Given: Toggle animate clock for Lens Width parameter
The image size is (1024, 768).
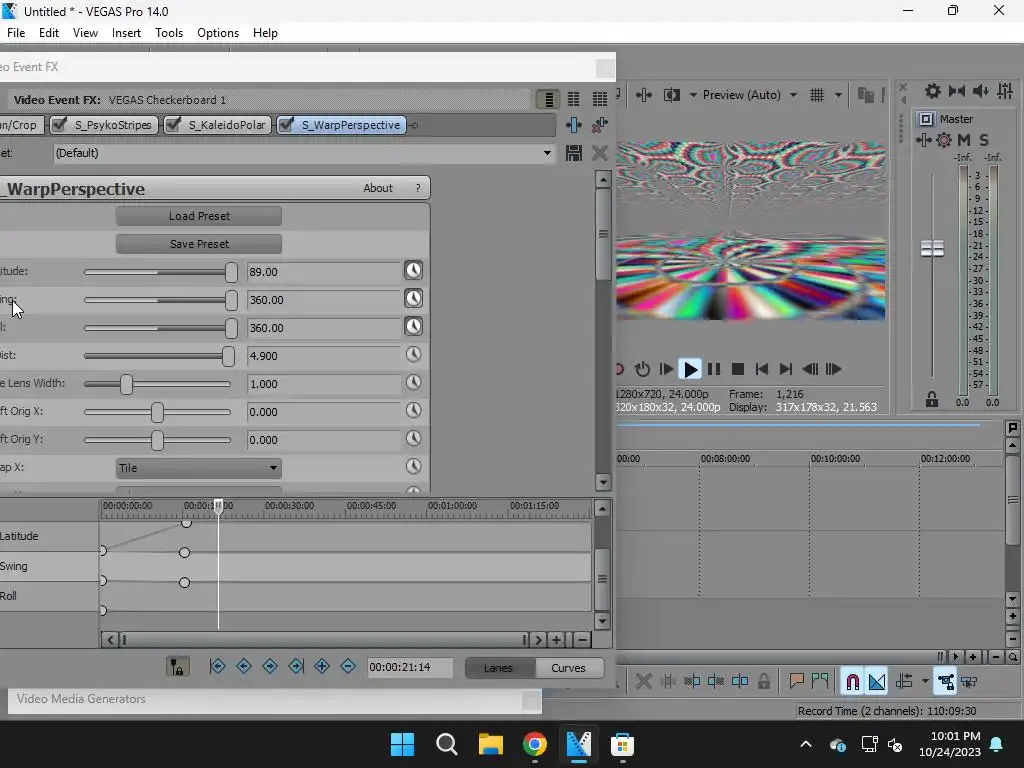Looking at the screenshot, I should click(413, 383).
